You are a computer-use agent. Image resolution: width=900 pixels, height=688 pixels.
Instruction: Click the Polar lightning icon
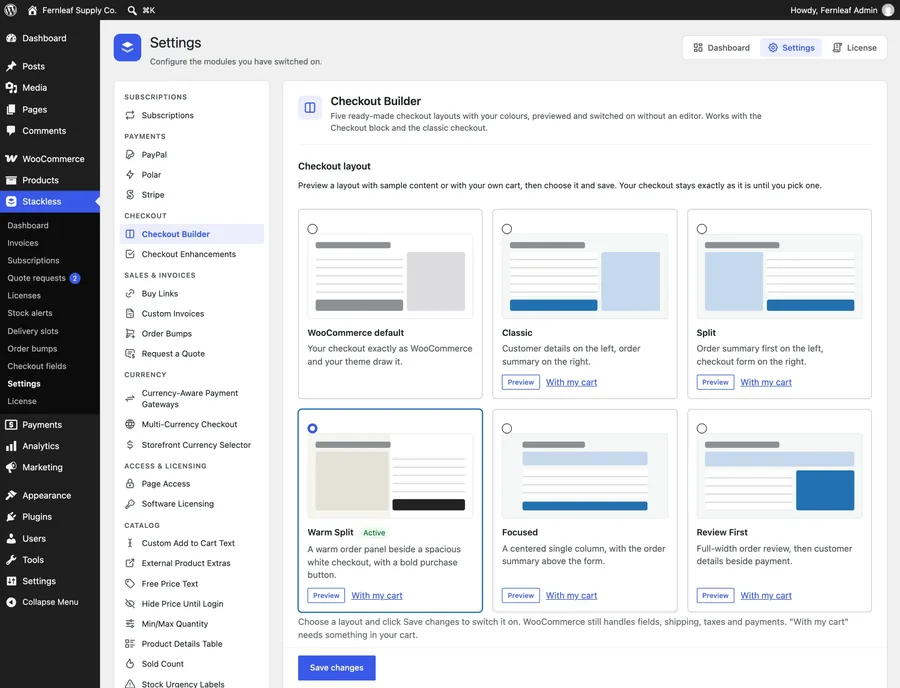point(130,175)
